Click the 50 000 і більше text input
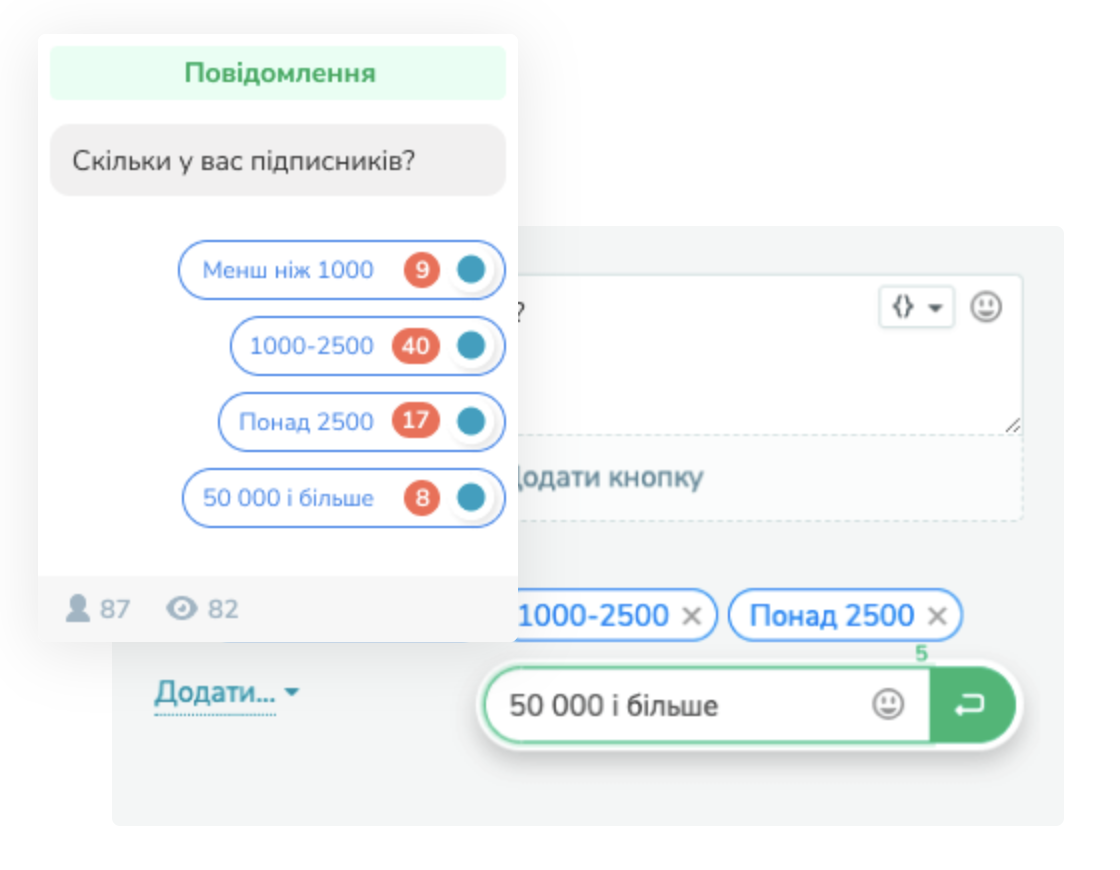This screenshot has width=1120, height=870. point(680,706)
